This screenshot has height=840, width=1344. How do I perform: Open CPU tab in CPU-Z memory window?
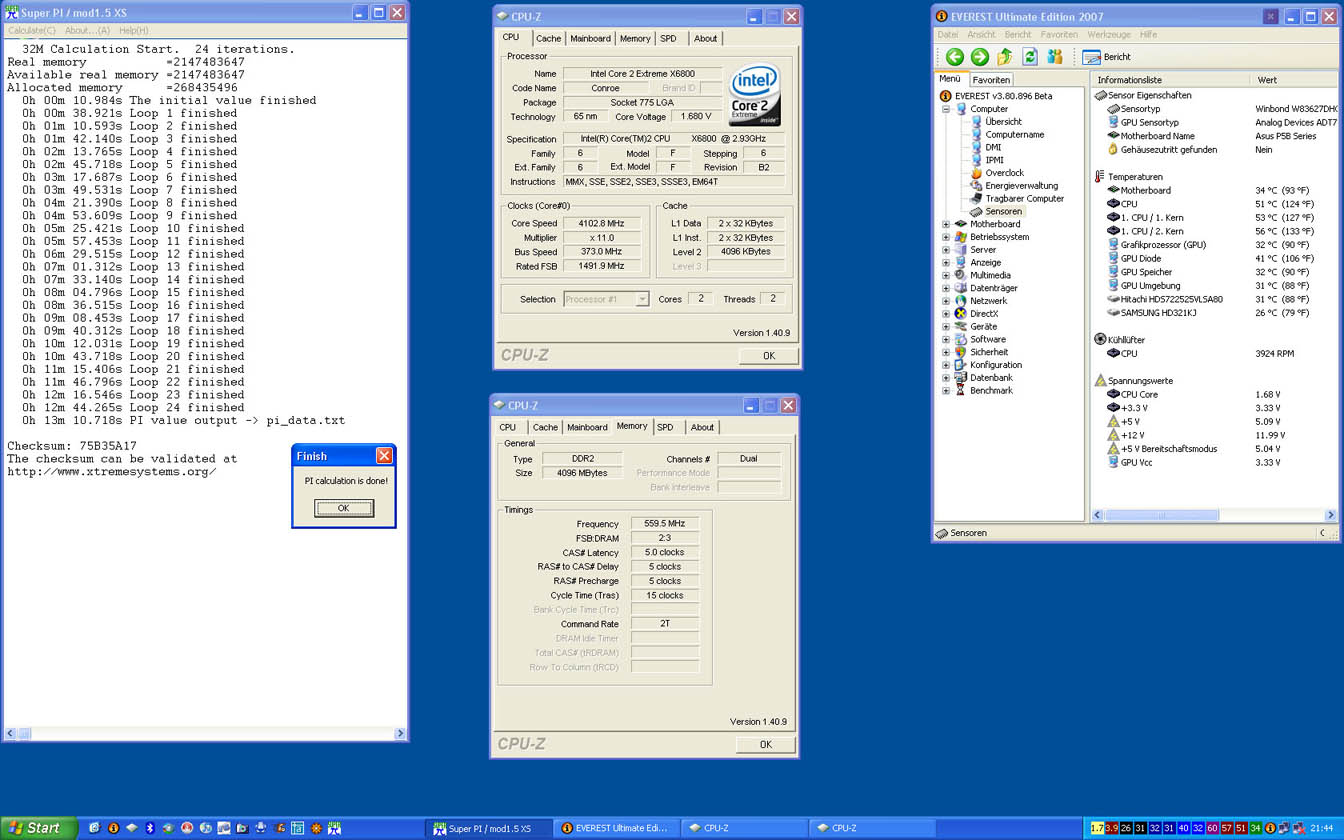(x=508, y=427)
